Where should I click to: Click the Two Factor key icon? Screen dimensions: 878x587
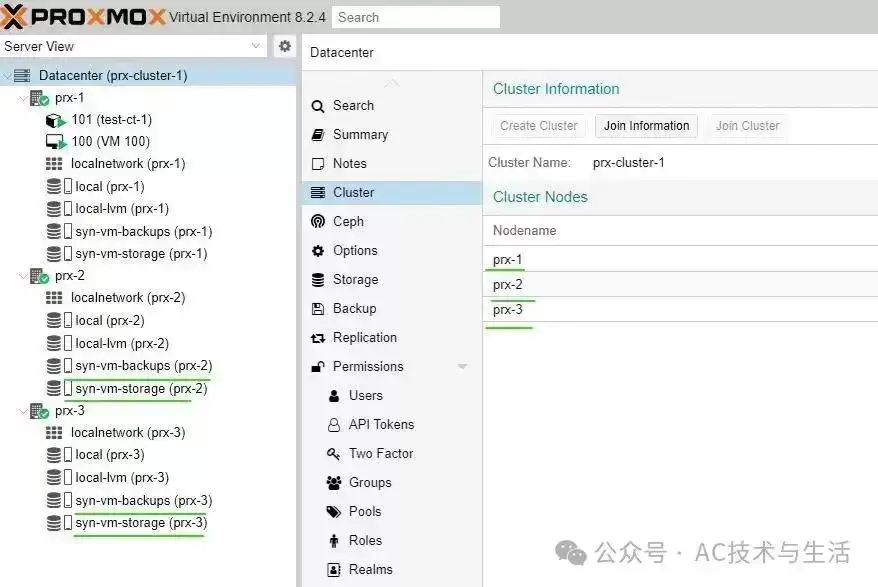[334, 454]
